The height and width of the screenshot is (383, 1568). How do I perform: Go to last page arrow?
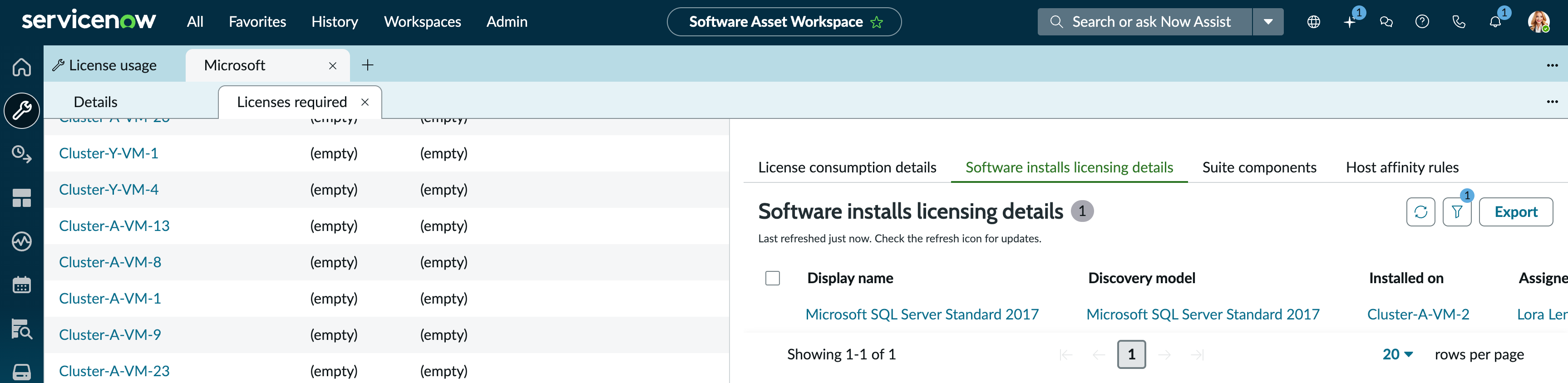[x=1197, y=354]
